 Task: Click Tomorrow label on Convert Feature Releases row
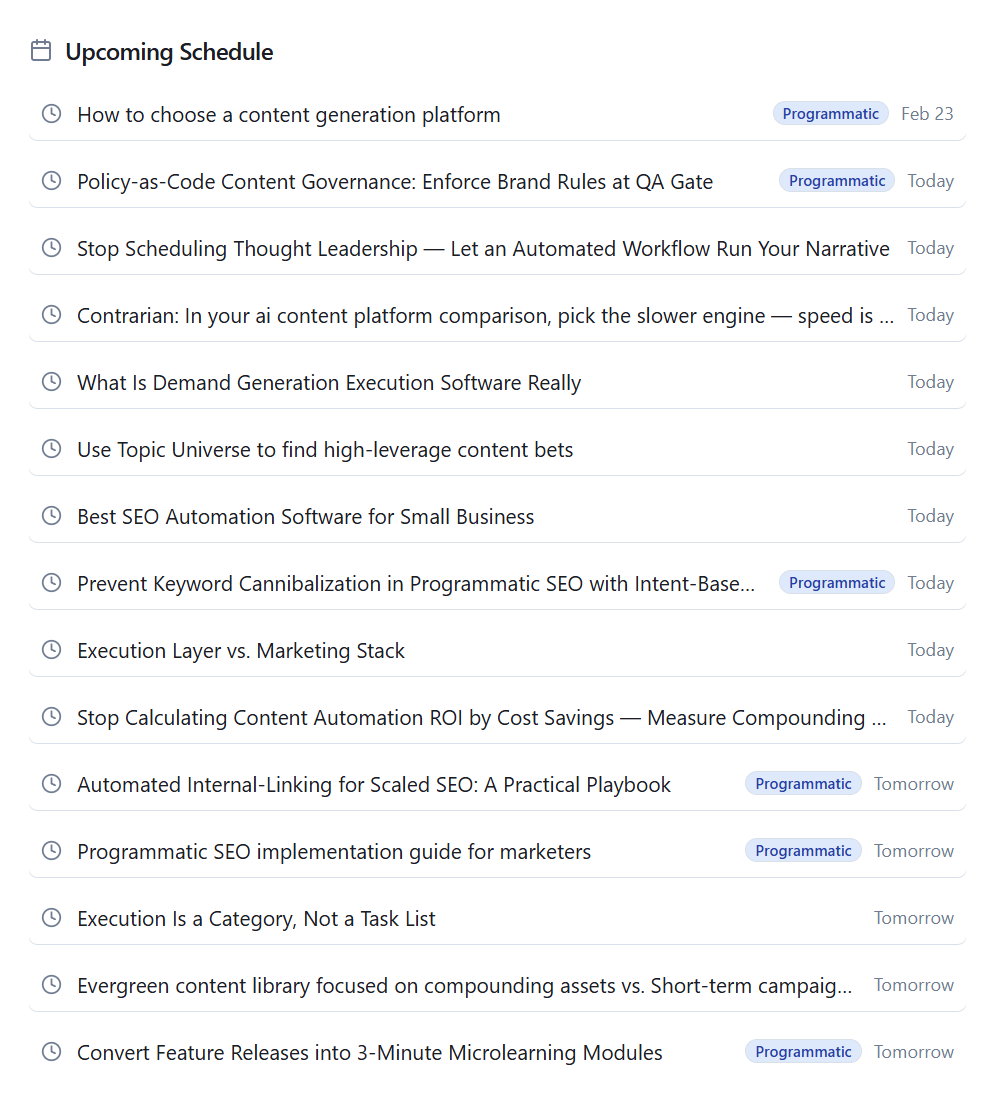click(x=914, y=1052)
